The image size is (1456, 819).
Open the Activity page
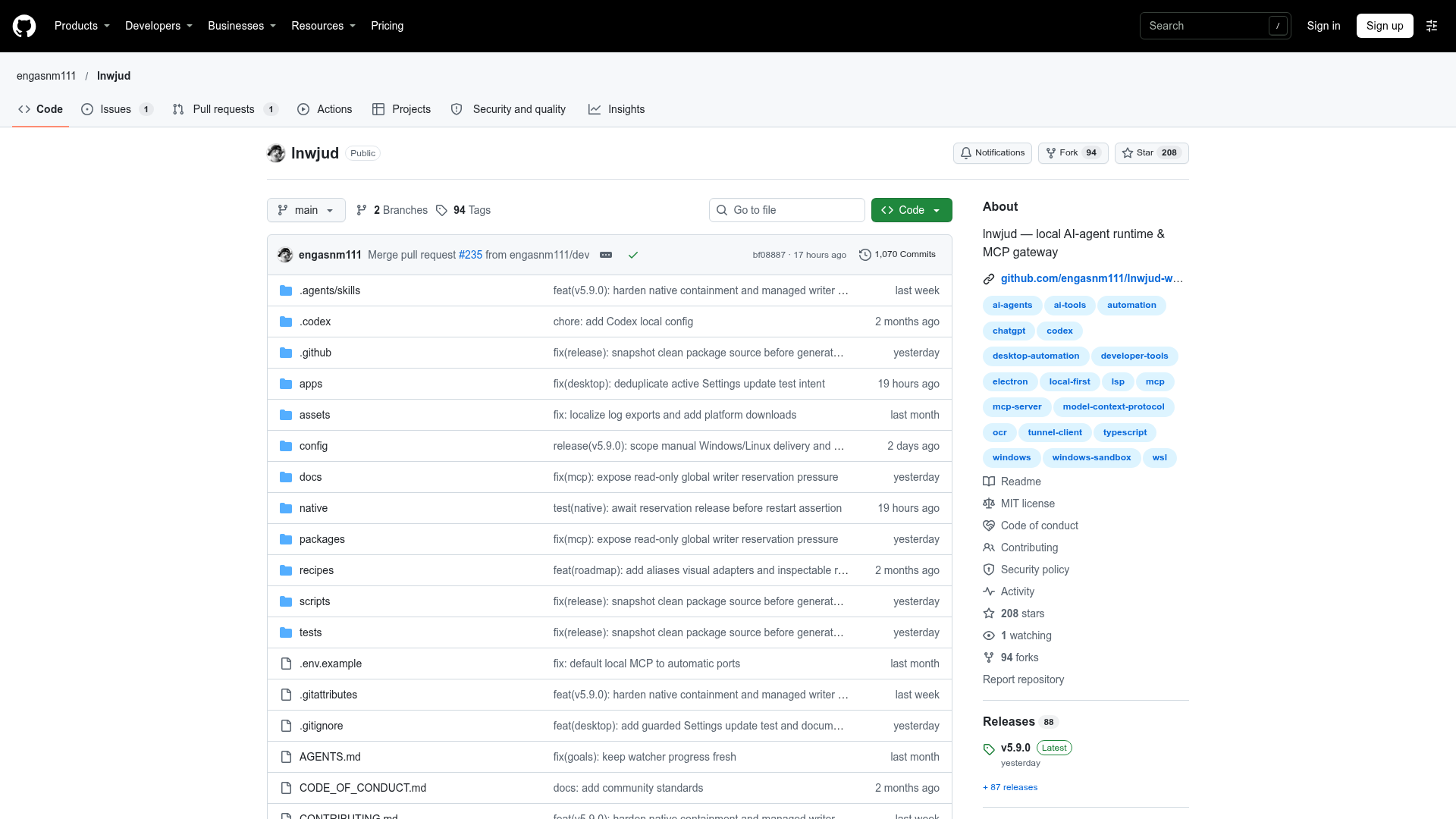[1018, 591]
